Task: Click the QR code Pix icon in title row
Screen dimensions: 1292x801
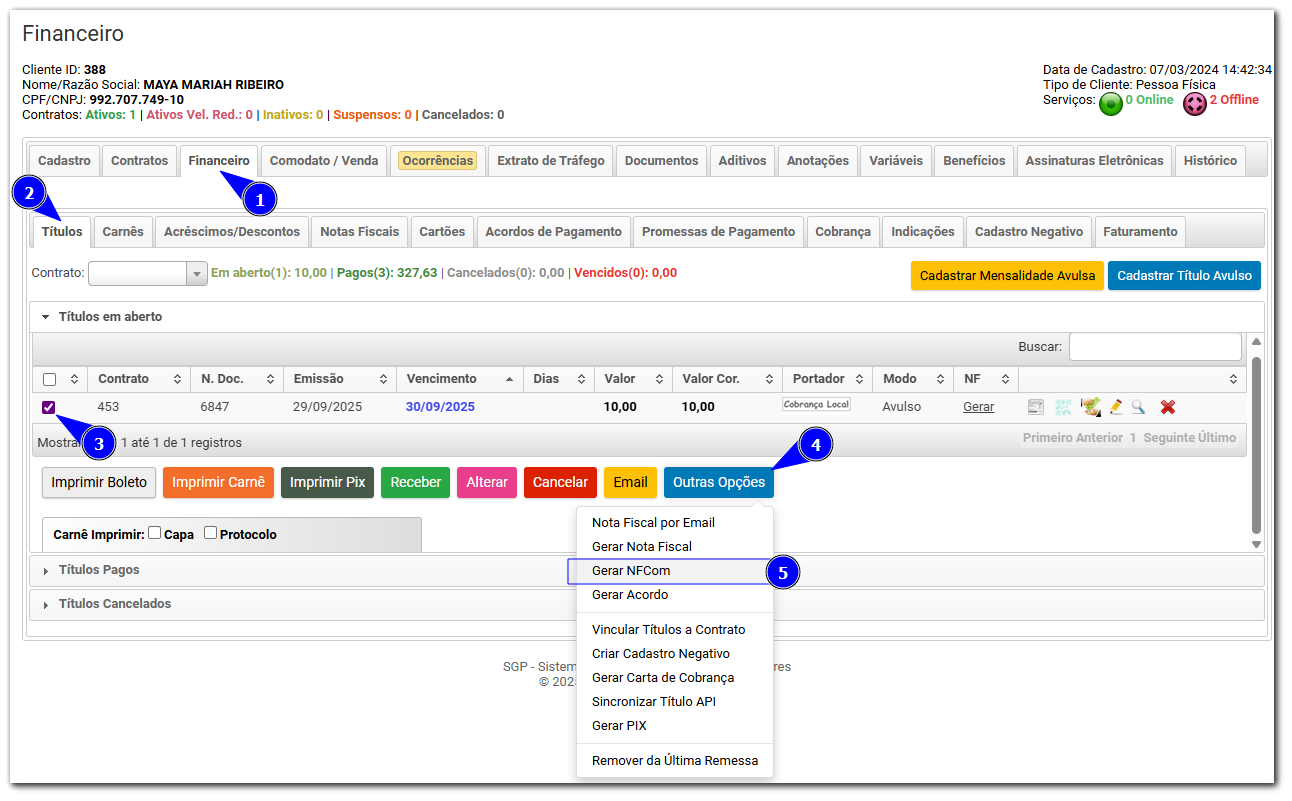Action: pyautogui.click(x=1063, y=407)
